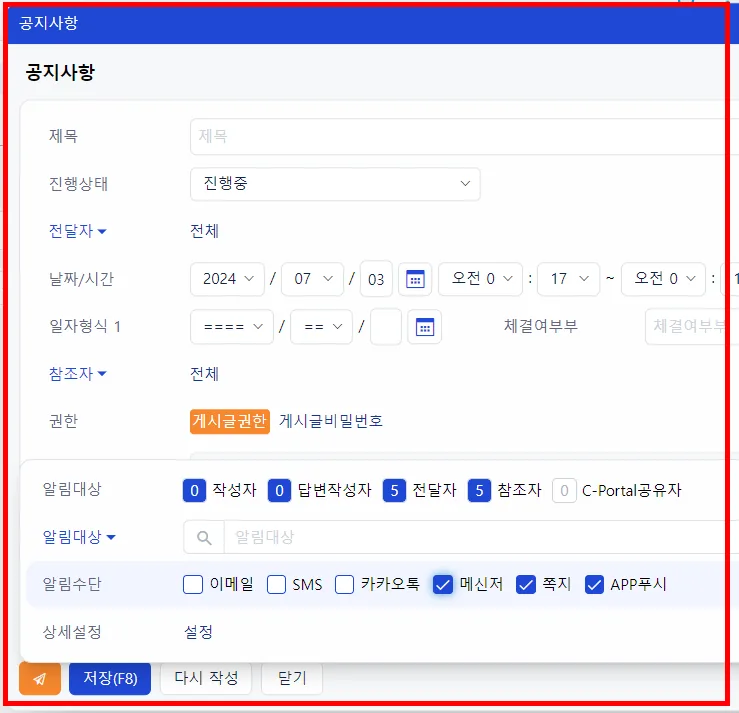Toggle the C-Portal공유자 count badge

click(x=564, y=491)
